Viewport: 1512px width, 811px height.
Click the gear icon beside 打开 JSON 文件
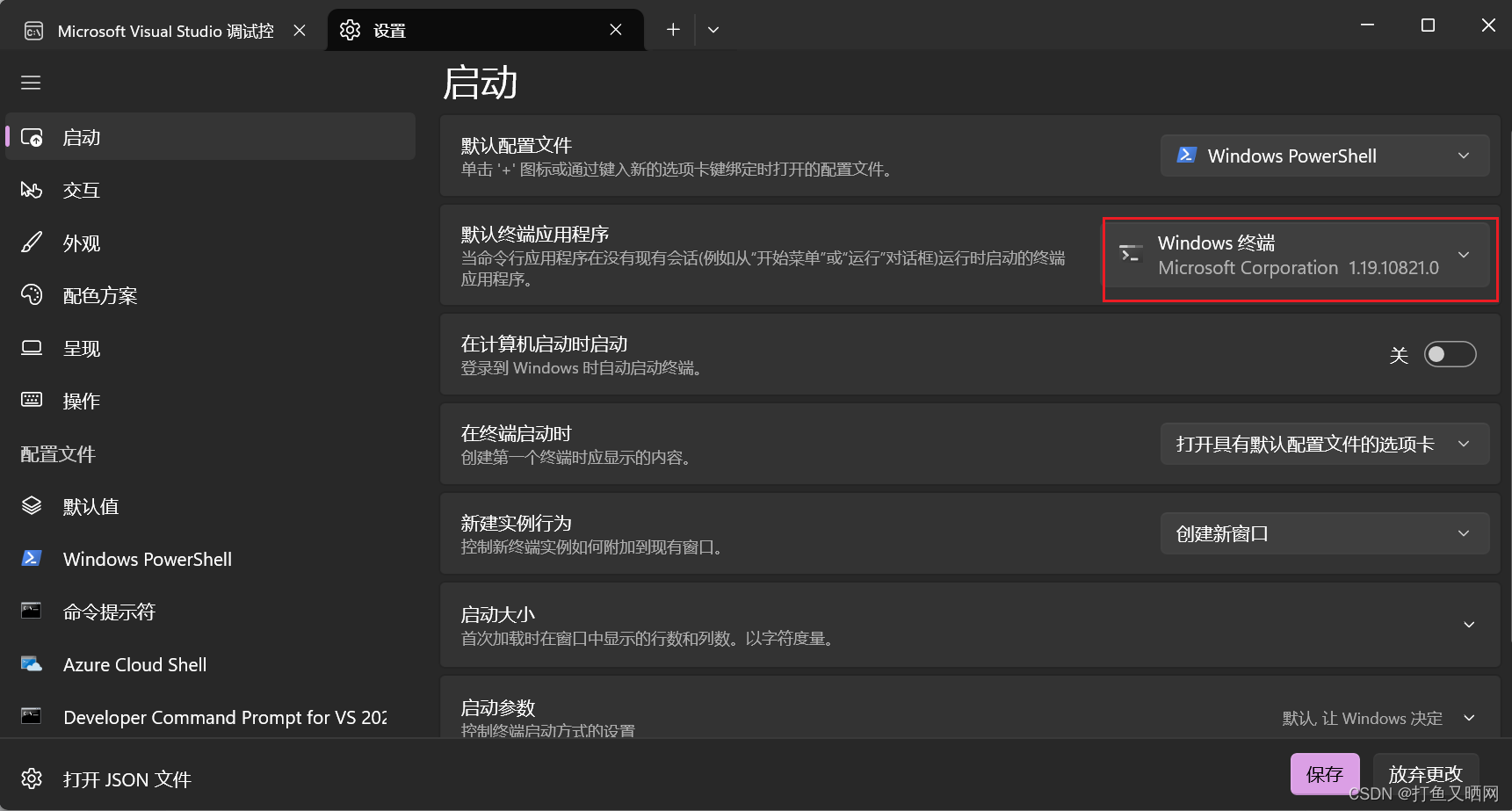click(32, 778)
